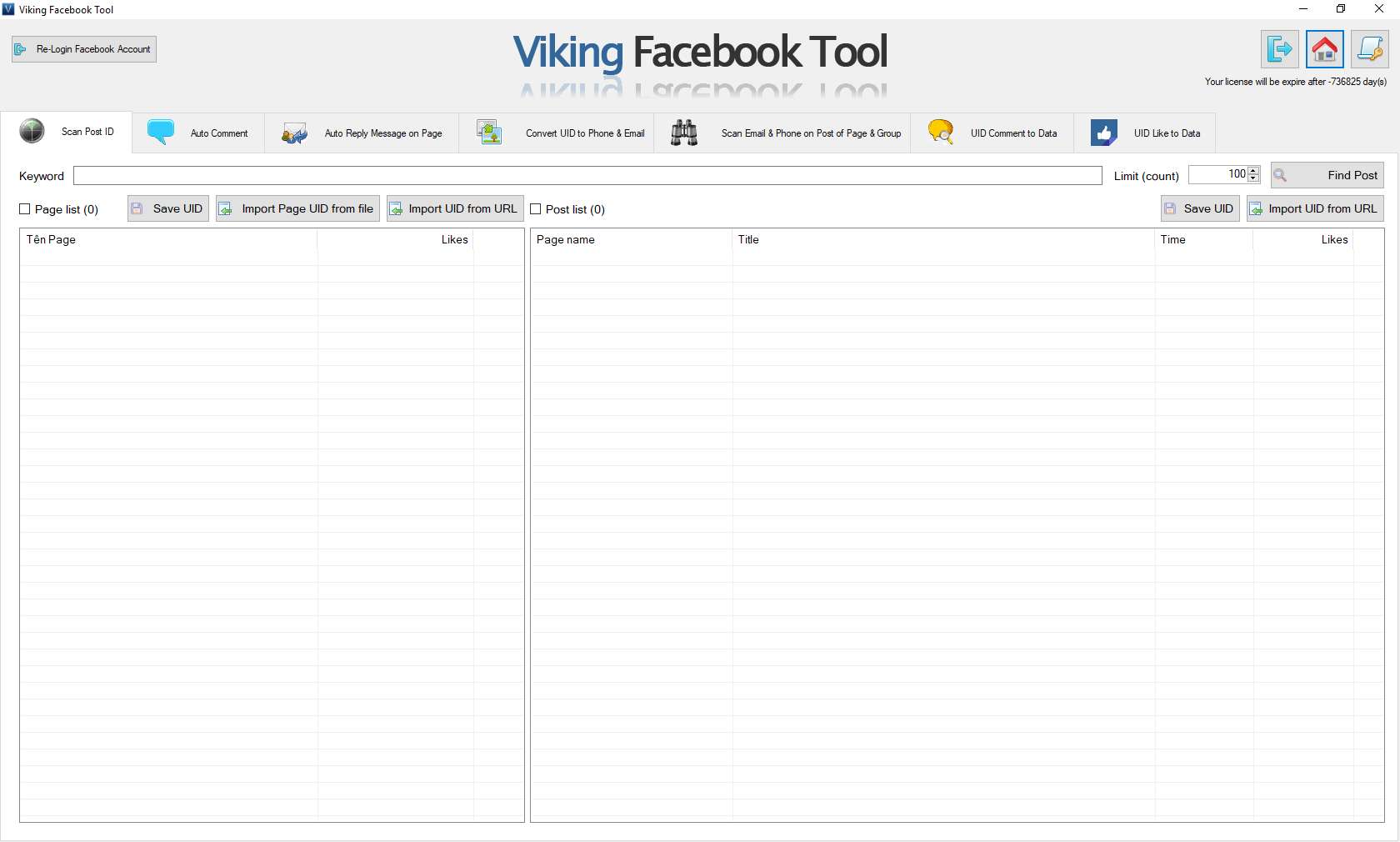This screenshot has width=1400, height=842.
Task: Focus the Keyword input field
Action: coord(587,175)
